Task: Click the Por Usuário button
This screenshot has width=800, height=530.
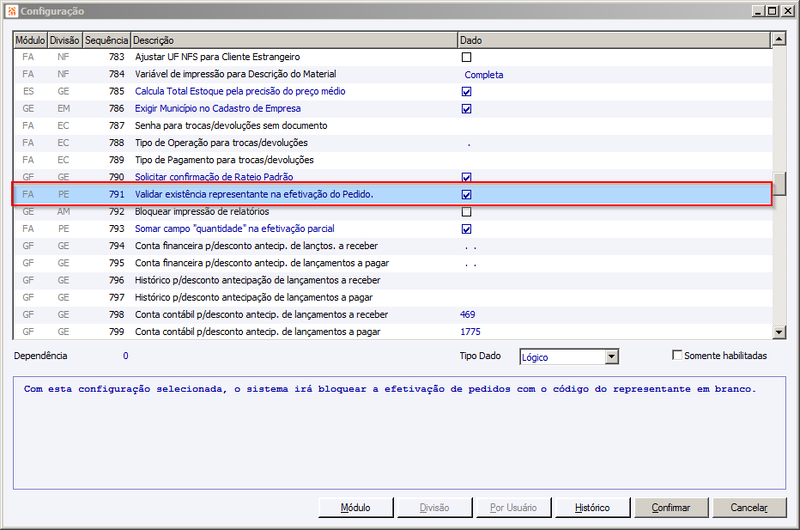Action: click(x=513, y=508)
